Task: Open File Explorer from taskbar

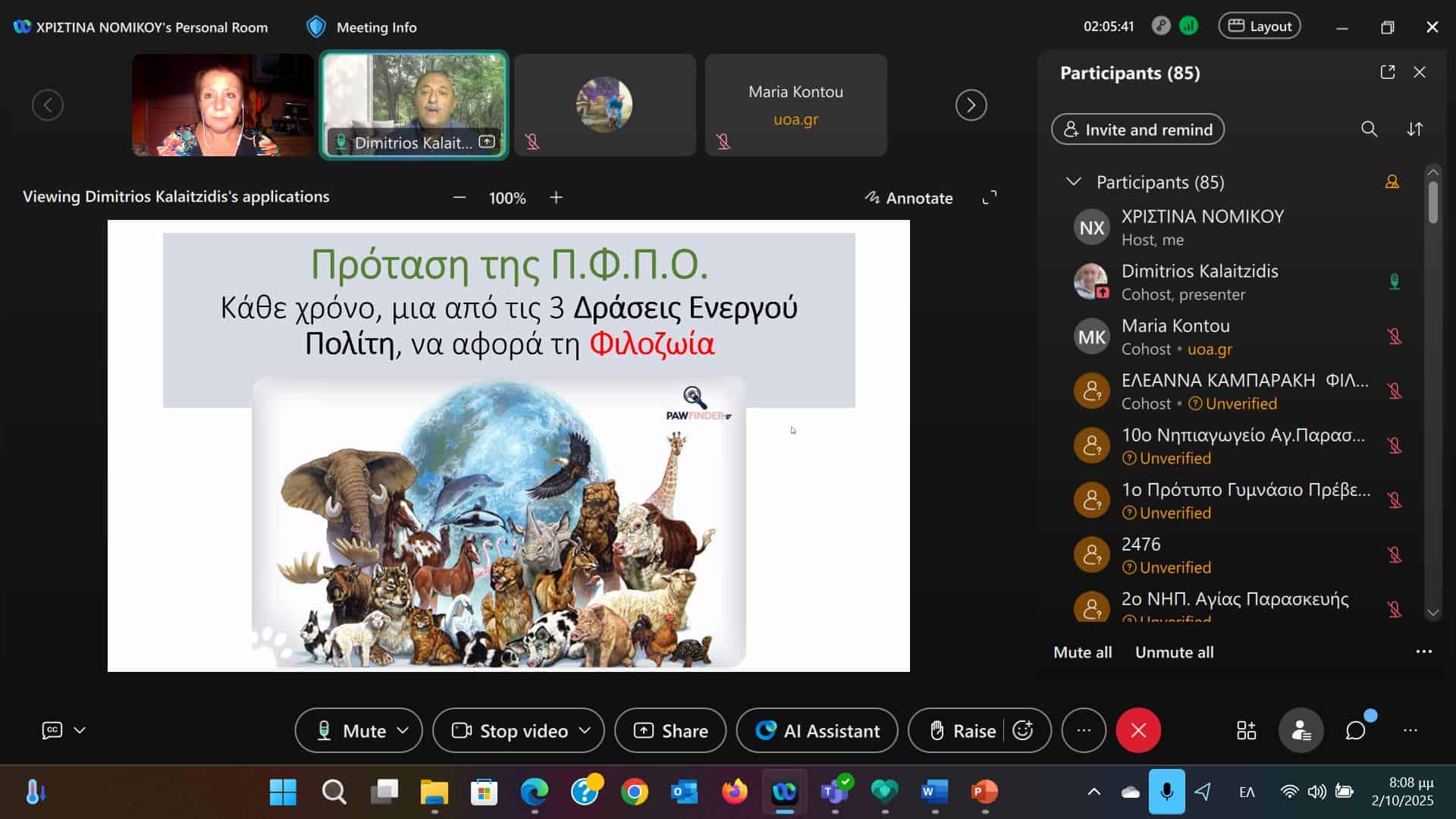Action: click(x=435, y=792)
